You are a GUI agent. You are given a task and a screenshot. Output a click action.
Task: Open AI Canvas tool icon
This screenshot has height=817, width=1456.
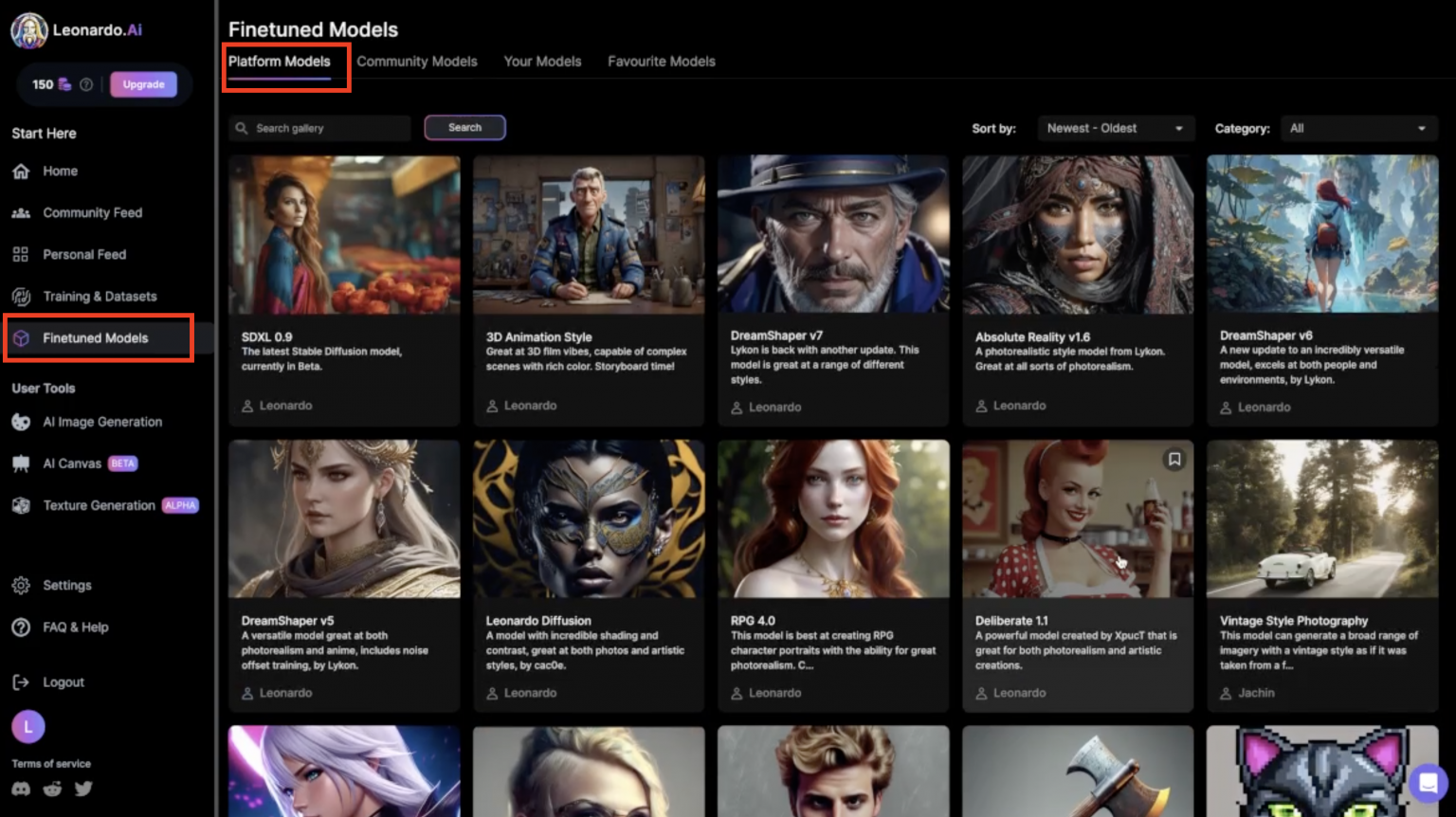[x=21, y=464]
